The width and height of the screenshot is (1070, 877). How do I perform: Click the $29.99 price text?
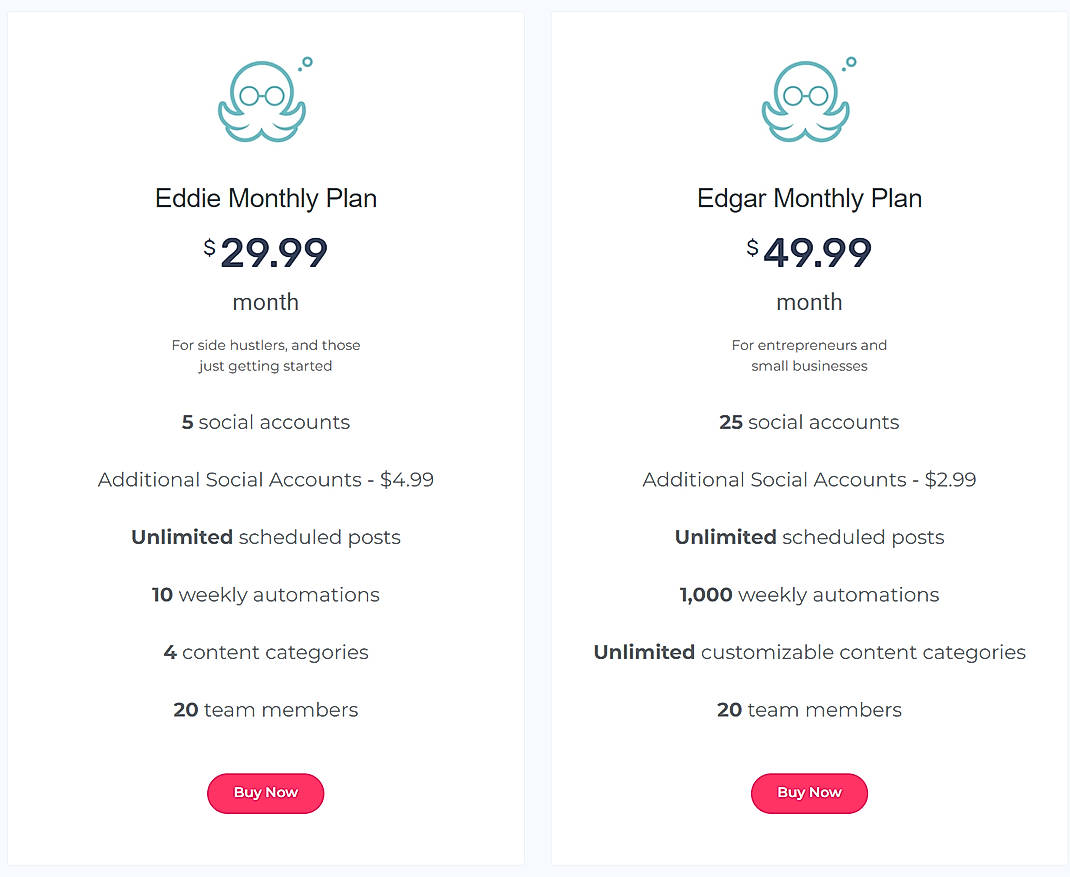click(270, 253)
